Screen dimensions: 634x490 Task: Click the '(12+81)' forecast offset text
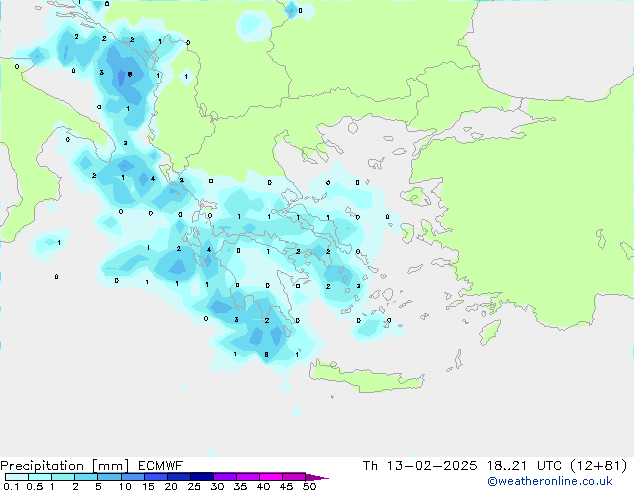coord(599,466)
